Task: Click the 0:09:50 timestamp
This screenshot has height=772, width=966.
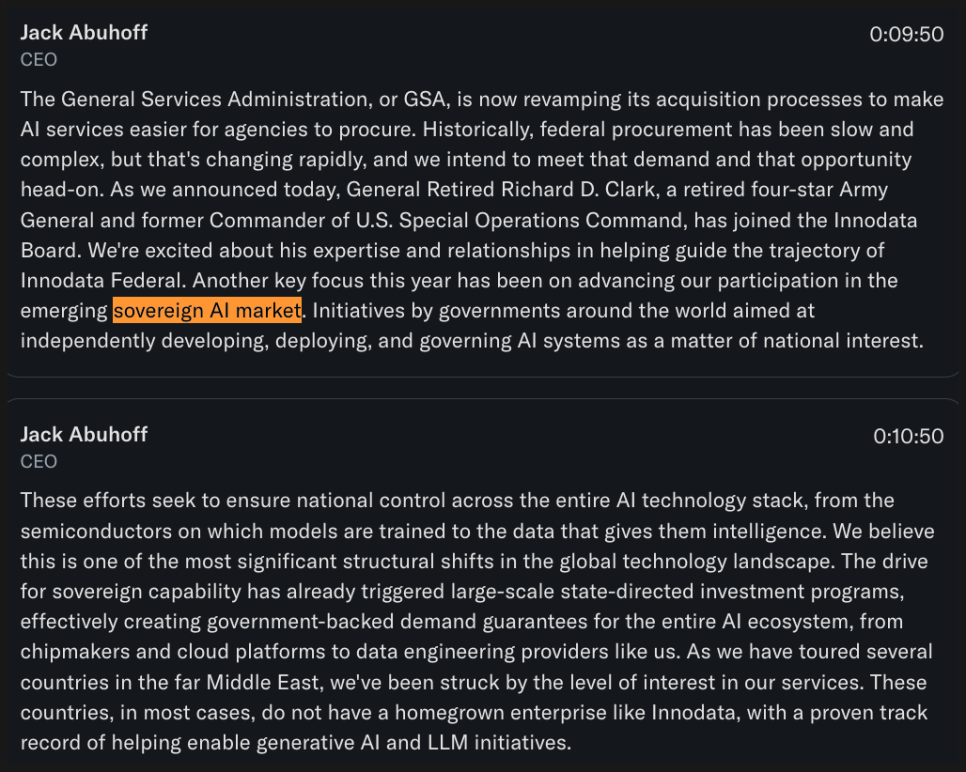Action: coord(906,34)
